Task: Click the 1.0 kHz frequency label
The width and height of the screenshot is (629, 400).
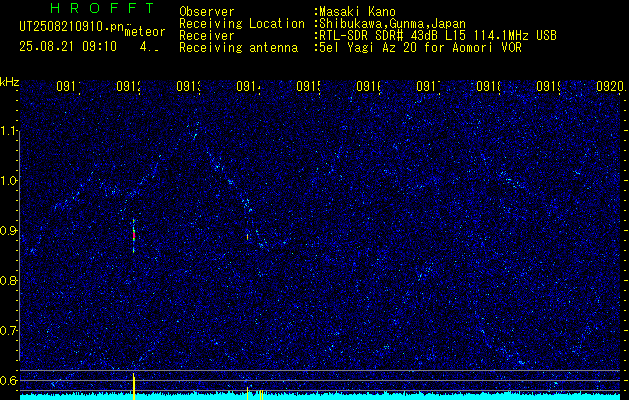Action: pos(8,180)
